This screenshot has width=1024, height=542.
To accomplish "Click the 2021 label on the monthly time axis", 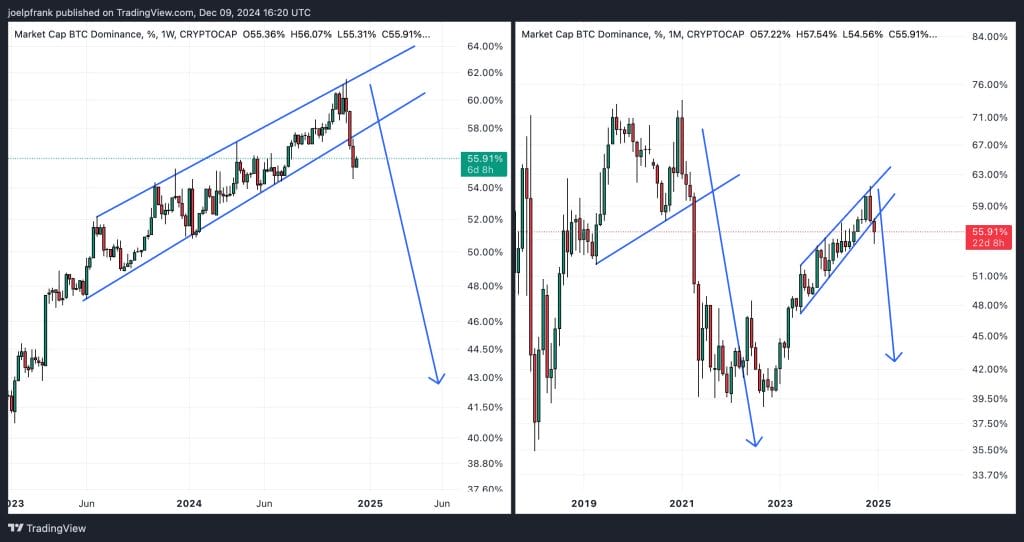I will 682,503.
